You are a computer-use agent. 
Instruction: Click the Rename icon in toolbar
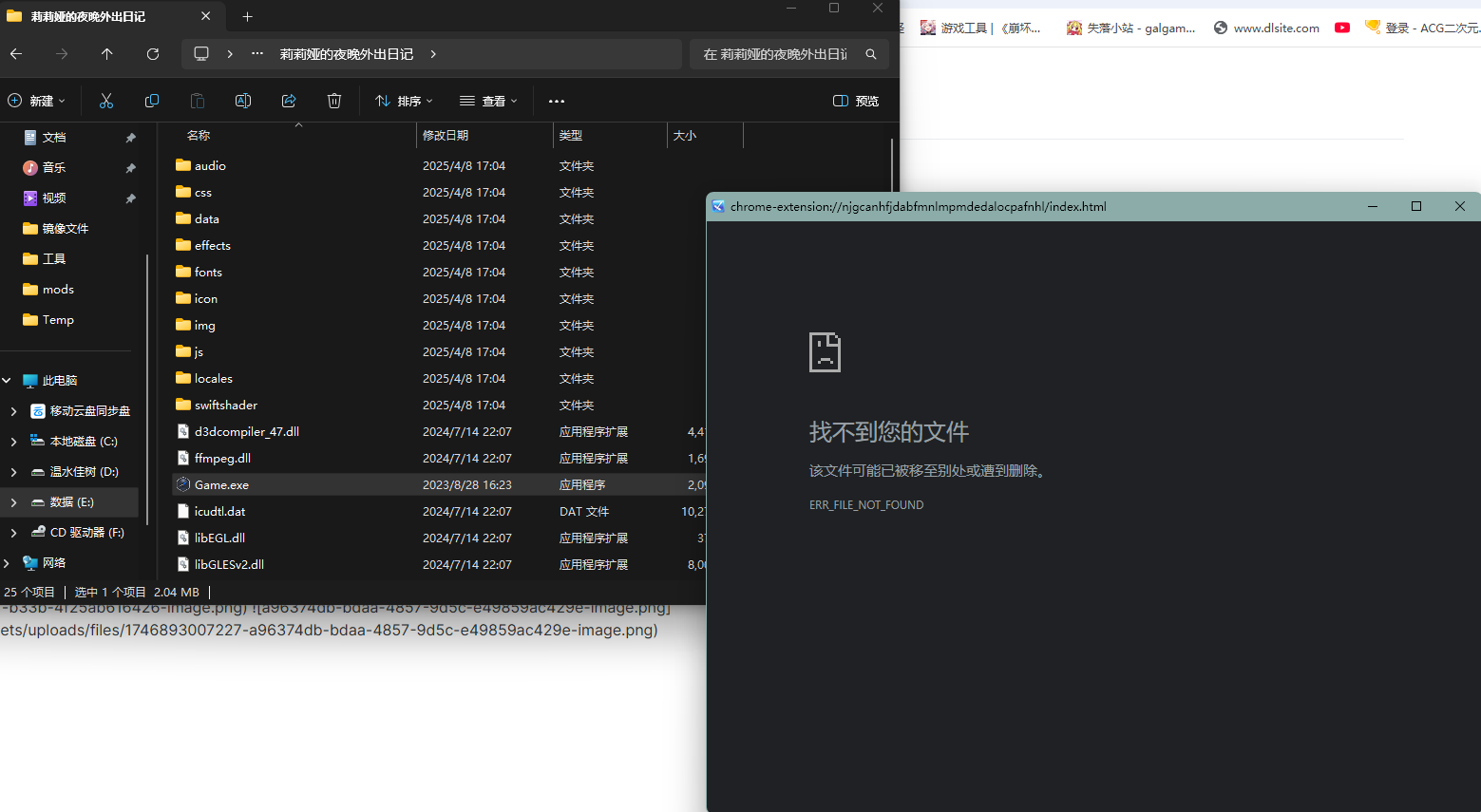click(x=243, y=101)
